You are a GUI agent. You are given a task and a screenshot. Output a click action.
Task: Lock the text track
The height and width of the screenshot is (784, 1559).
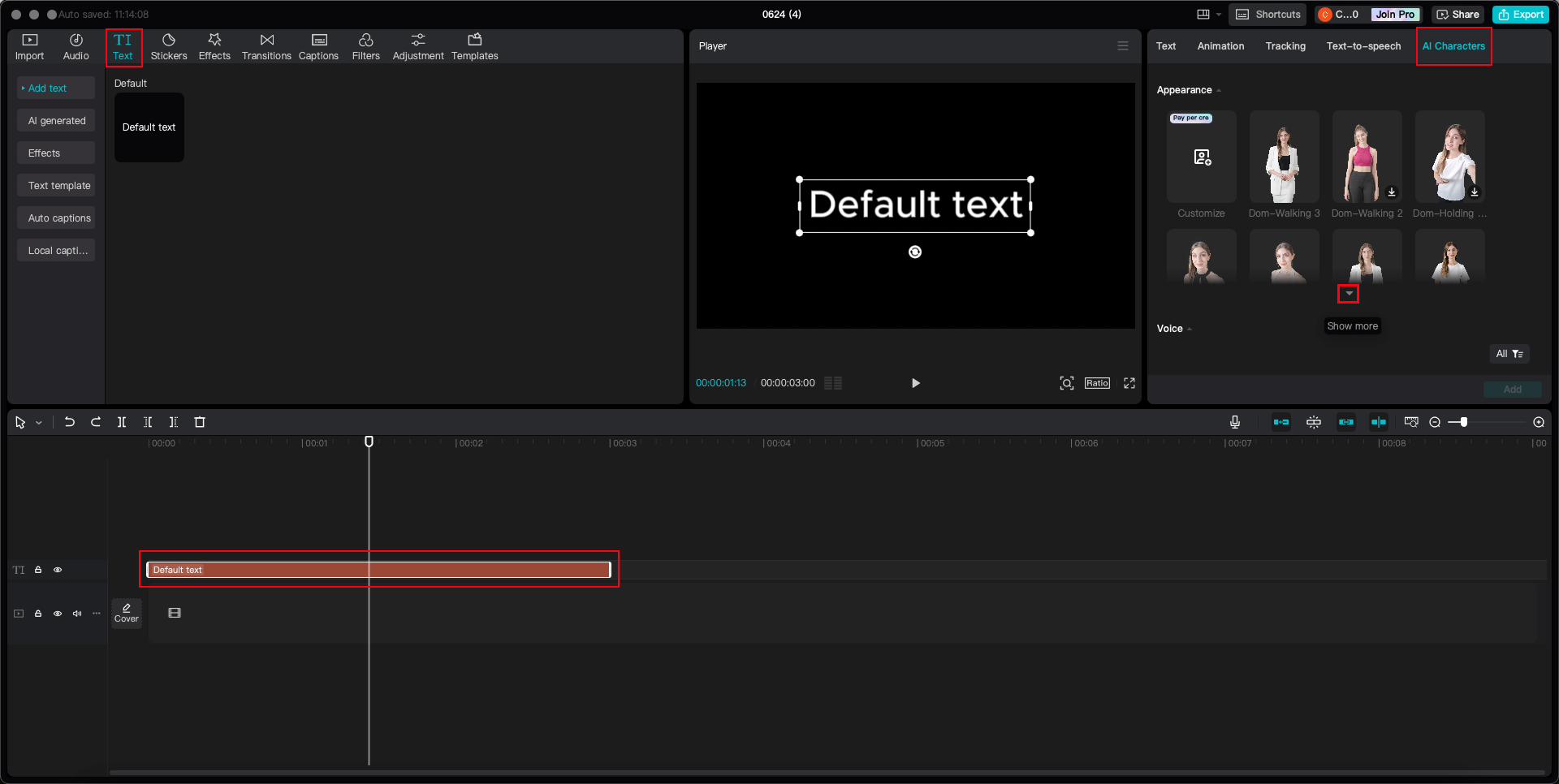point(38,570)
